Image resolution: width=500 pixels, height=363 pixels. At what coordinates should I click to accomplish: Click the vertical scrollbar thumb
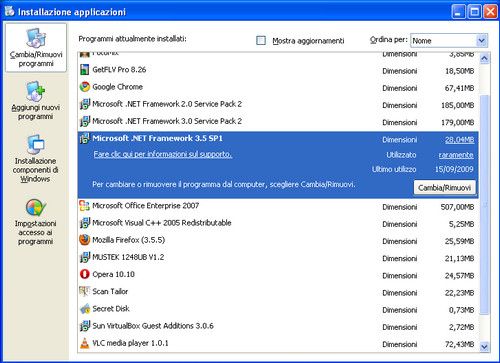[x=484, y=204]
